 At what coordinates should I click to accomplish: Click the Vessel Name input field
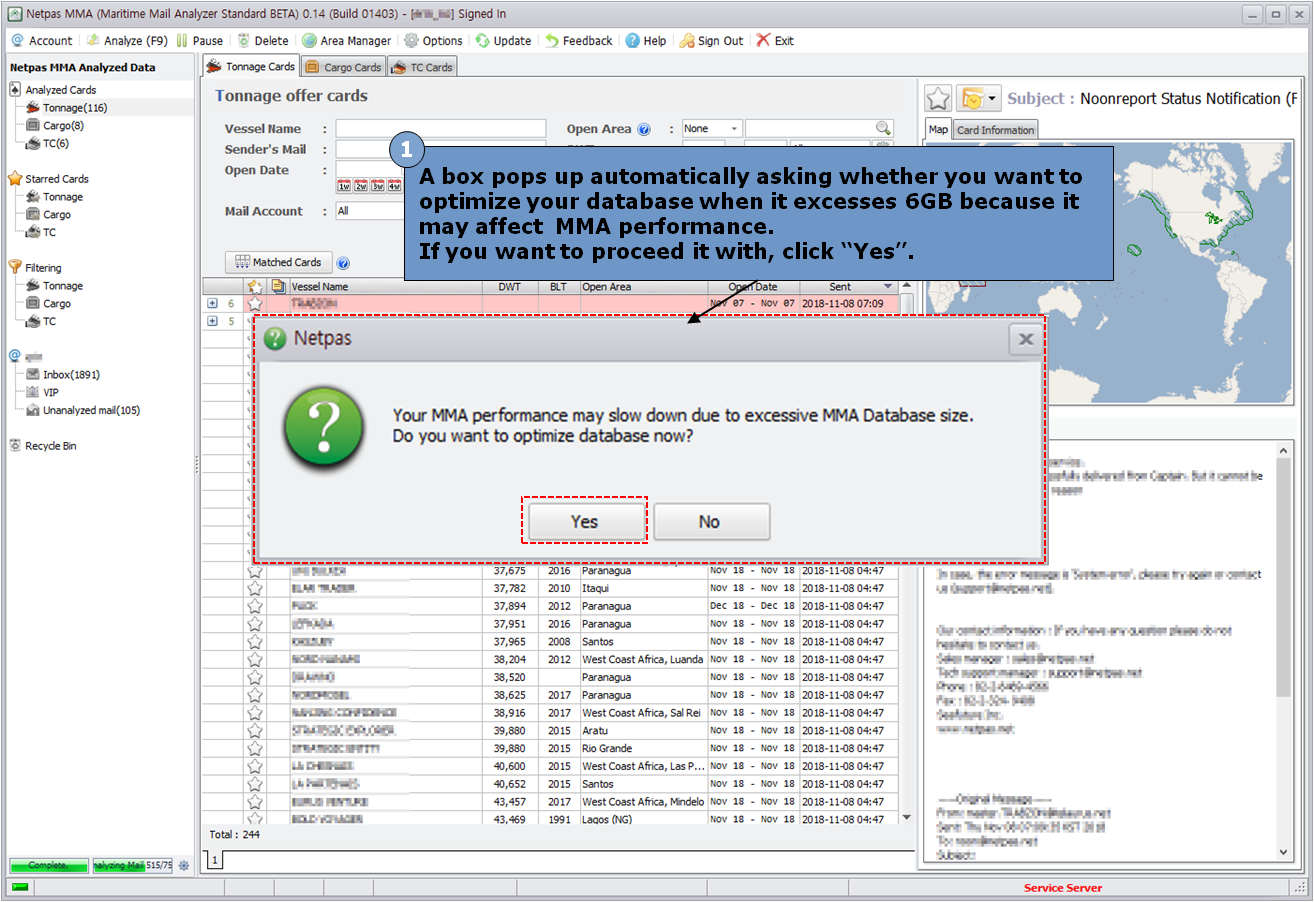click(x=441, y=129)
